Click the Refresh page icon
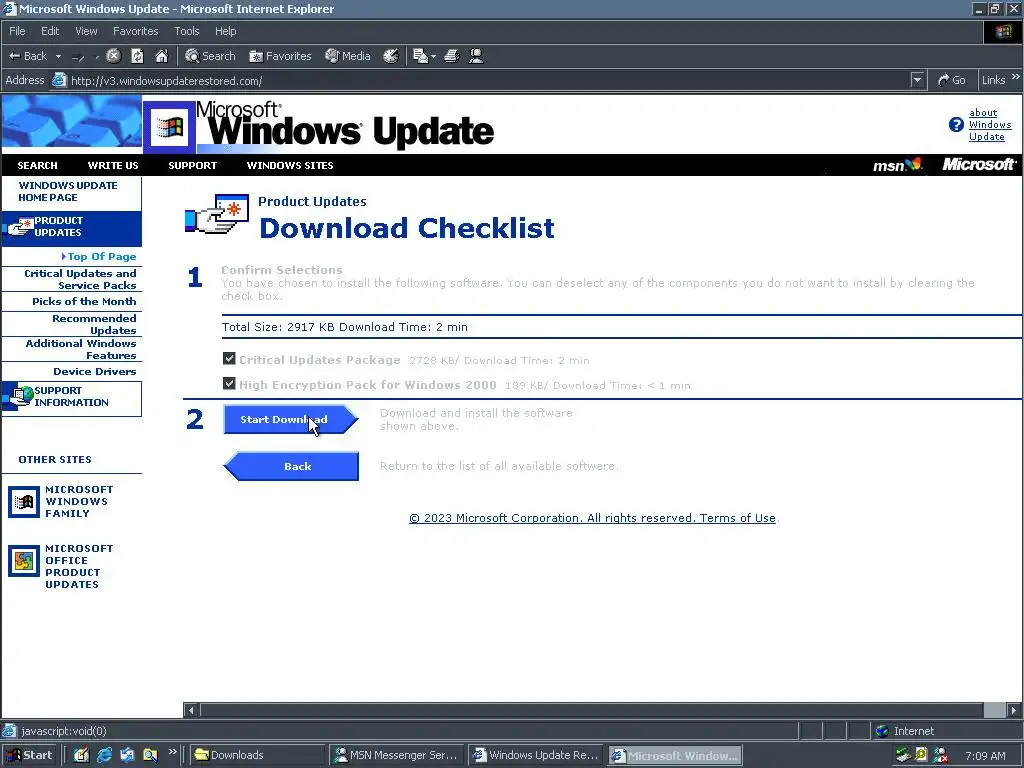Viewport: 1024px width, 768px height. pos(137,56)
